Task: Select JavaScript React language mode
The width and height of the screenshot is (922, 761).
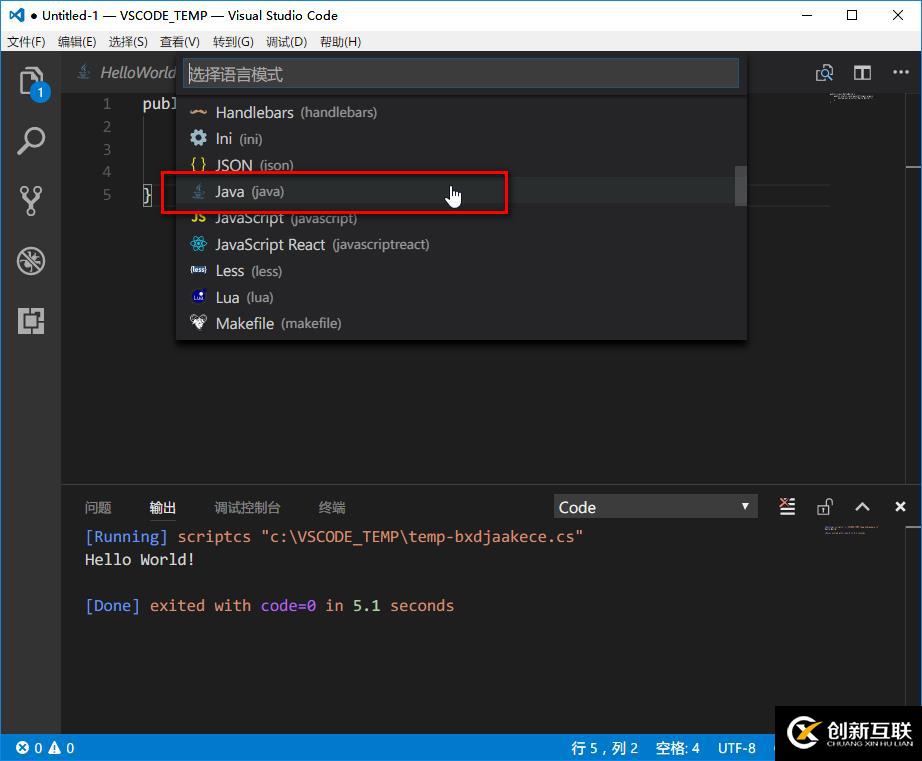Action: 461,245
